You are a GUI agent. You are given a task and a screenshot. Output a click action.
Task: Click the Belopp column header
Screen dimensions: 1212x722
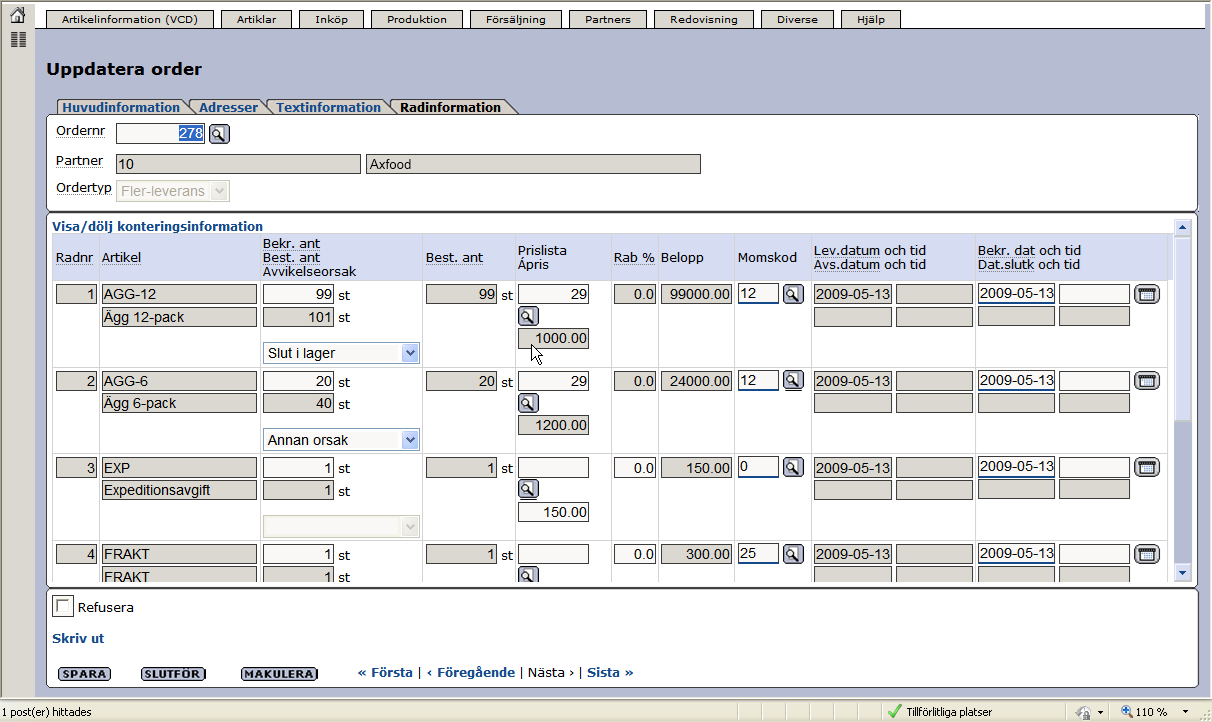click(682, 258)
